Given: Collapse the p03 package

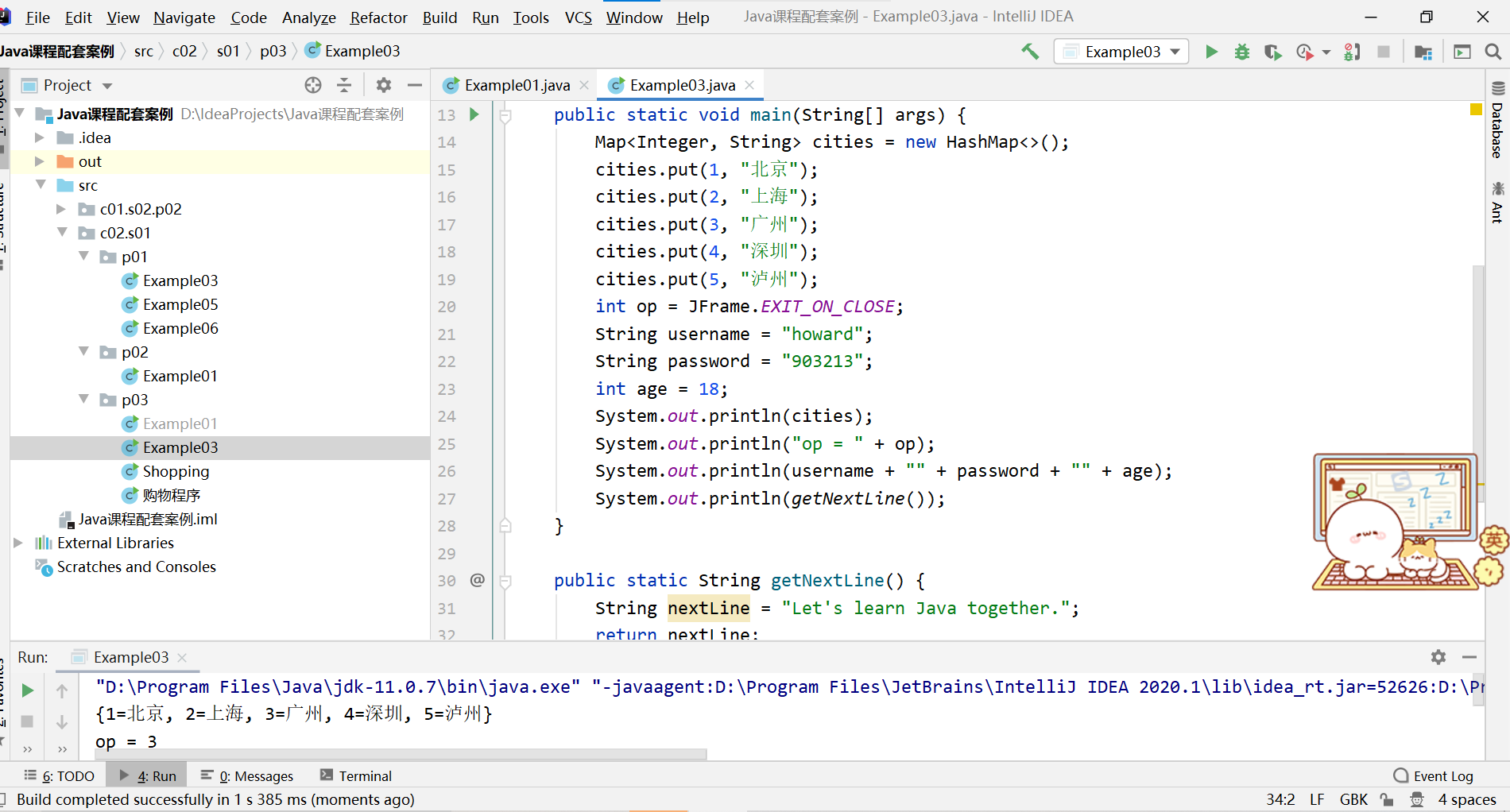Looking at the screenshot, I should (x=83, y=400).
